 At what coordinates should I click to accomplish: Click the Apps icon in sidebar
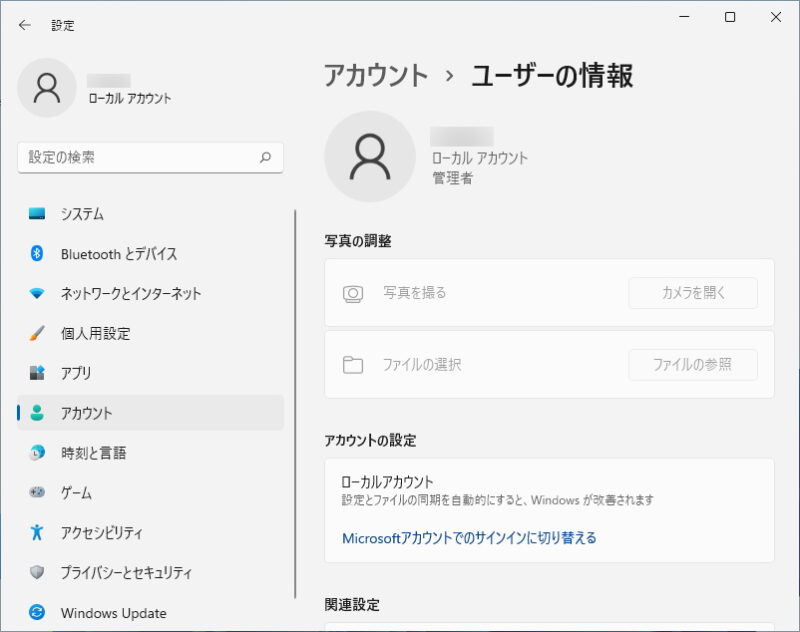[x=37, y=373]
